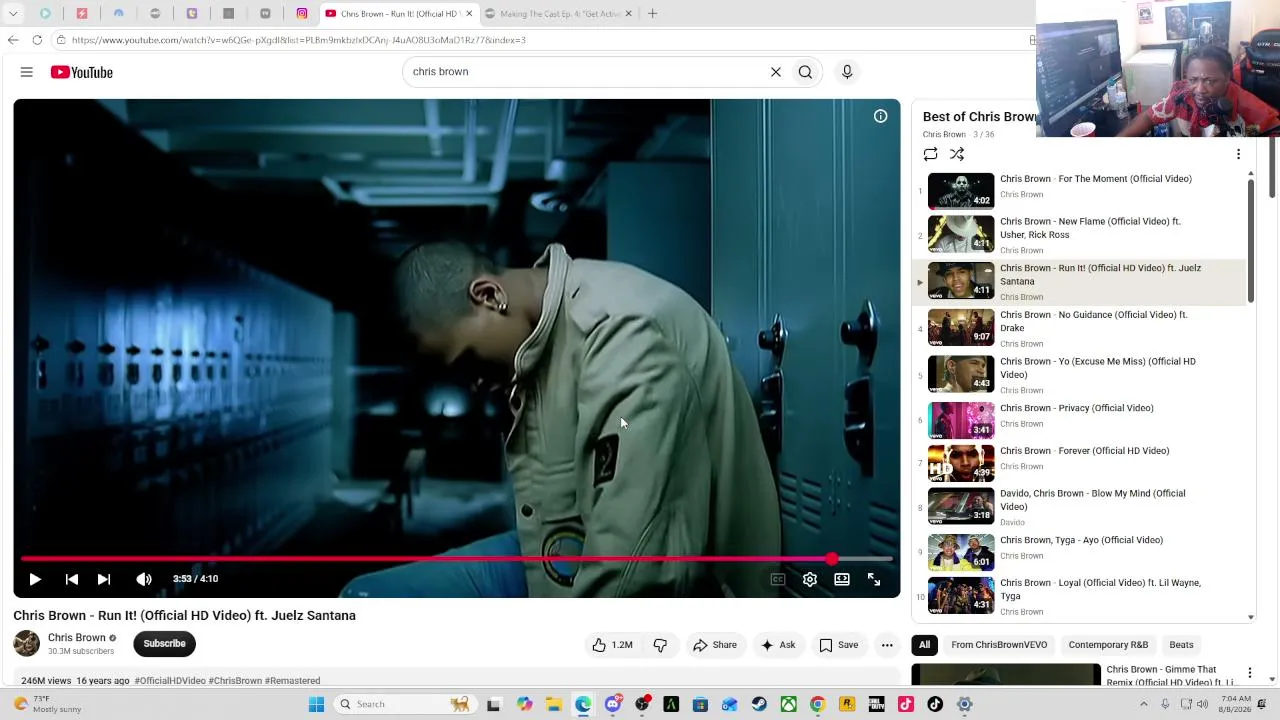Open Steam from the taskbar
The image size is (1280, 720).
click(759, 704)
